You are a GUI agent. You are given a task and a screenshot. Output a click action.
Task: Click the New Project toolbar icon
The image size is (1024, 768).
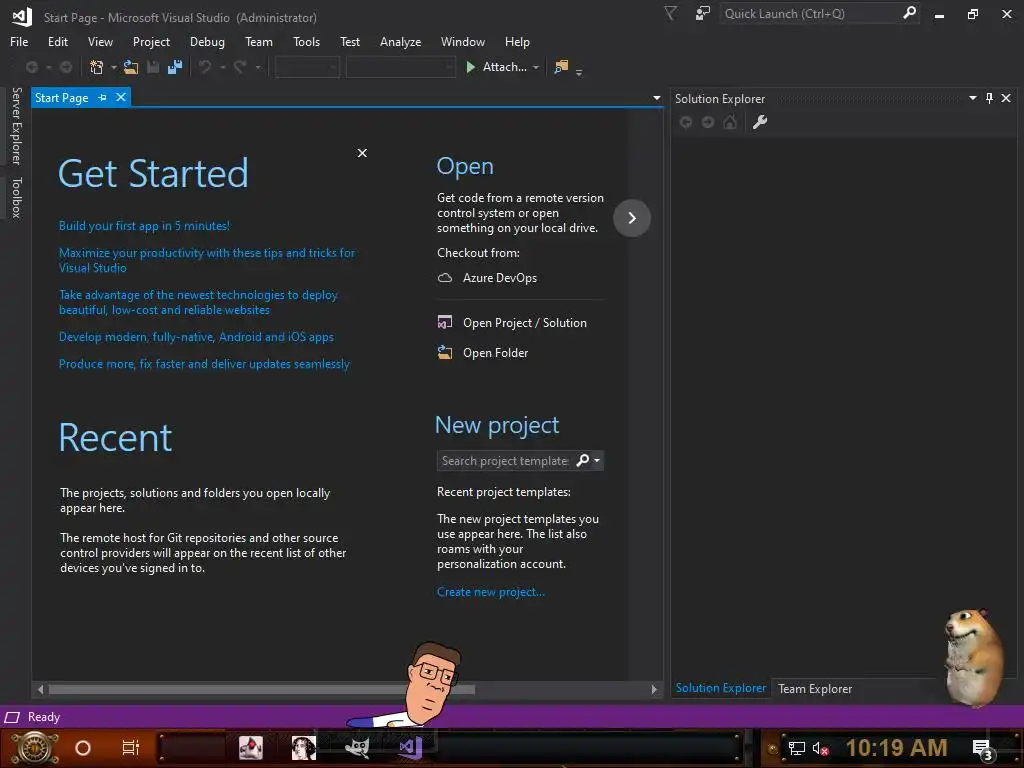point(97,67)
